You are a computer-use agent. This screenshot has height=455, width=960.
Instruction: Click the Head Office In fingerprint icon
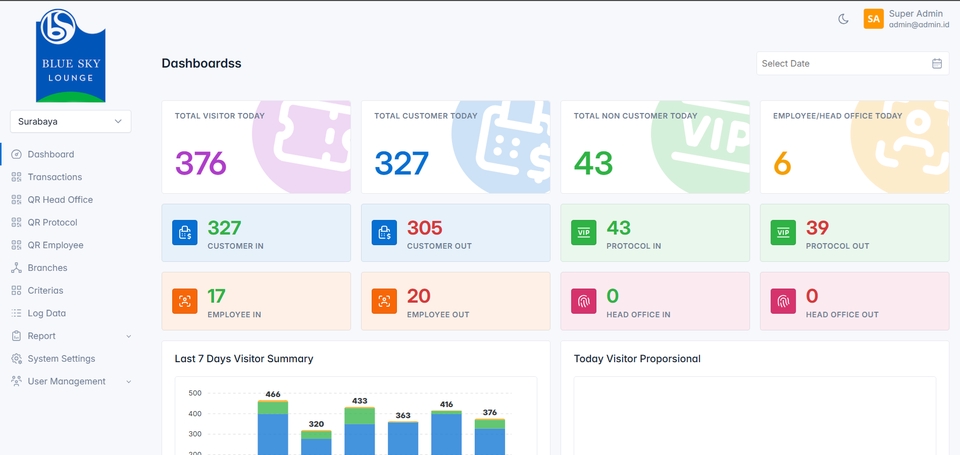(583, 301)
